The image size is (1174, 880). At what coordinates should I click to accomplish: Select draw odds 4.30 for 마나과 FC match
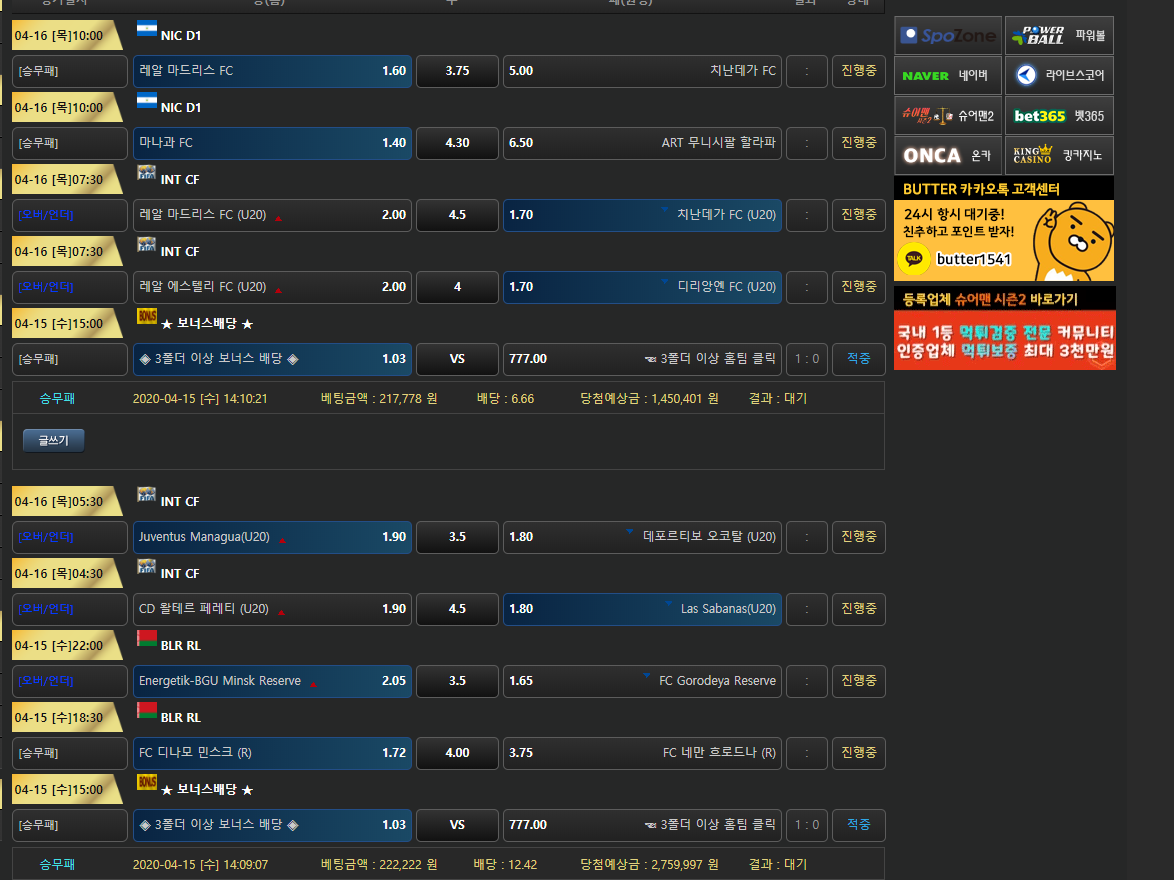457,143
